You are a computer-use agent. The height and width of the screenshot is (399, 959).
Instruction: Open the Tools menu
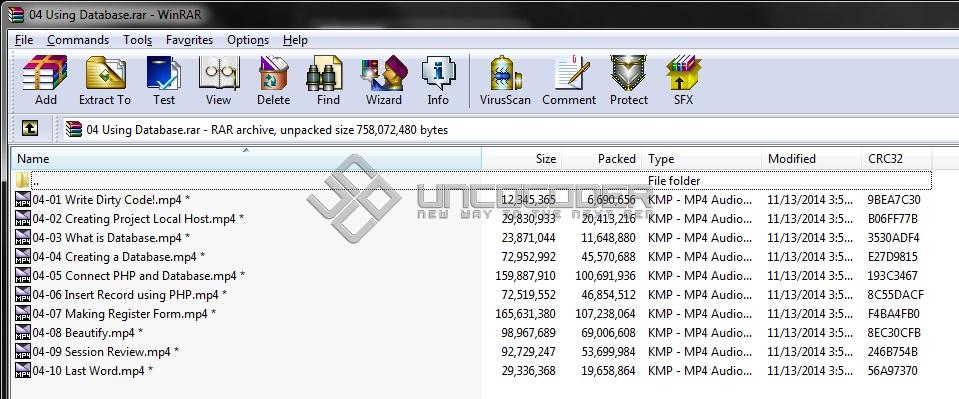(138, 40)
